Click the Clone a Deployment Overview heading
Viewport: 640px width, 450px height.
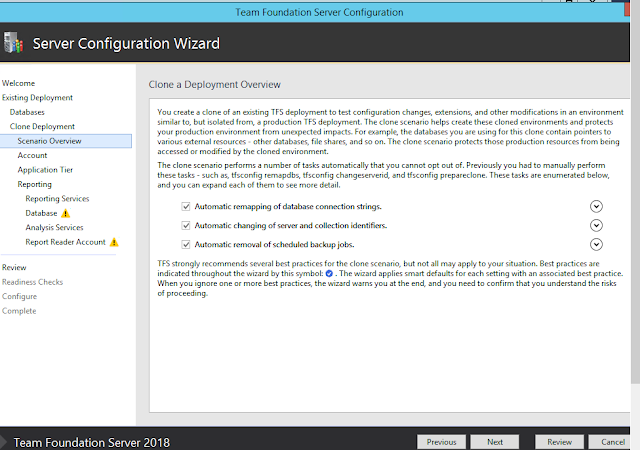[x=215, y=85]
